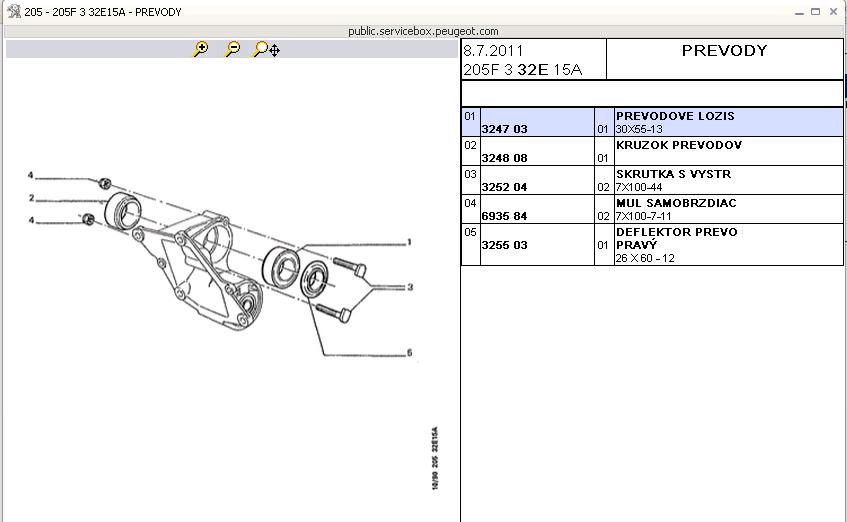Click the public.servicebox.peugeot.com address bar
The image size is (847, 522).
click(423, 31)
